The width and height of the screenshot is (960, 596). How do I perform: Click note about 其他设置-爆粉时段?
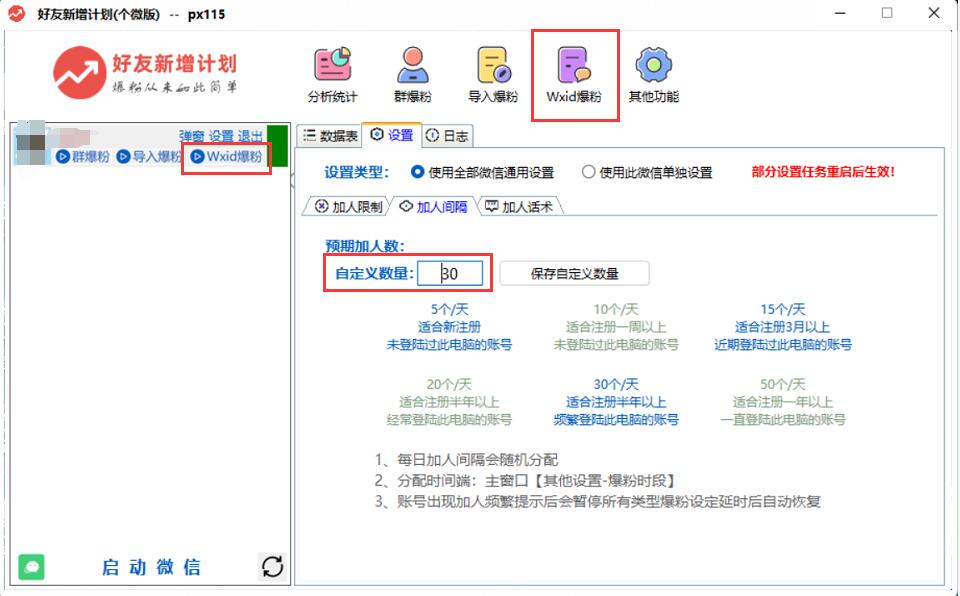tap(525, 481)
